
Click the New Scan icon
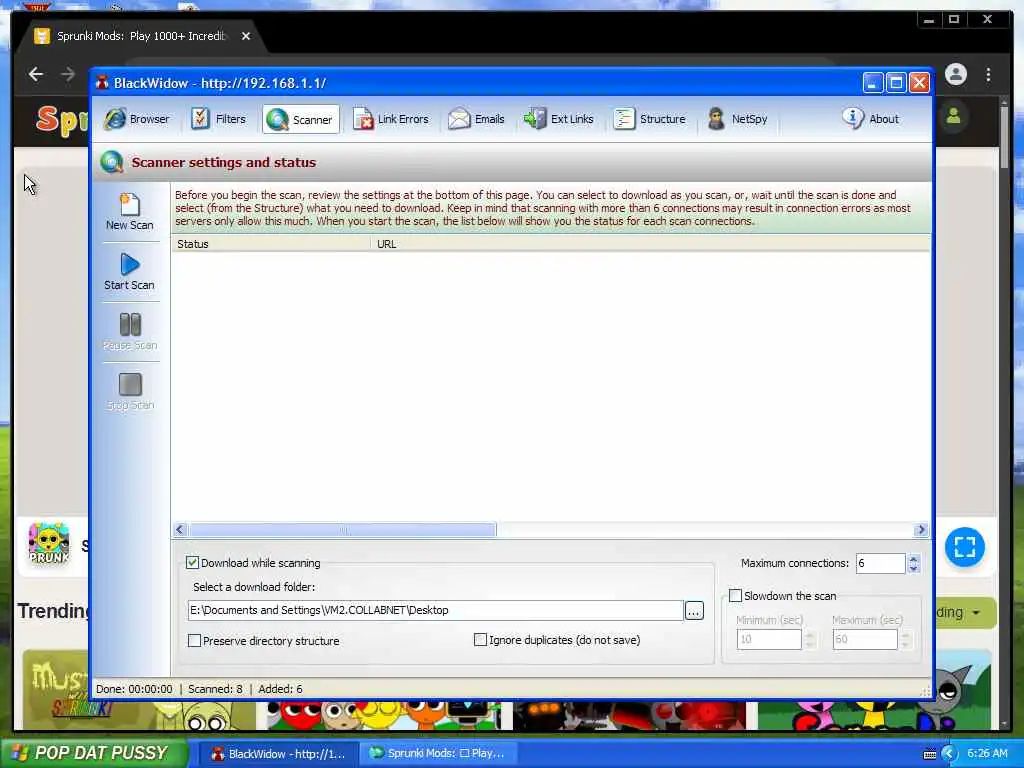(x=129, y=204)
